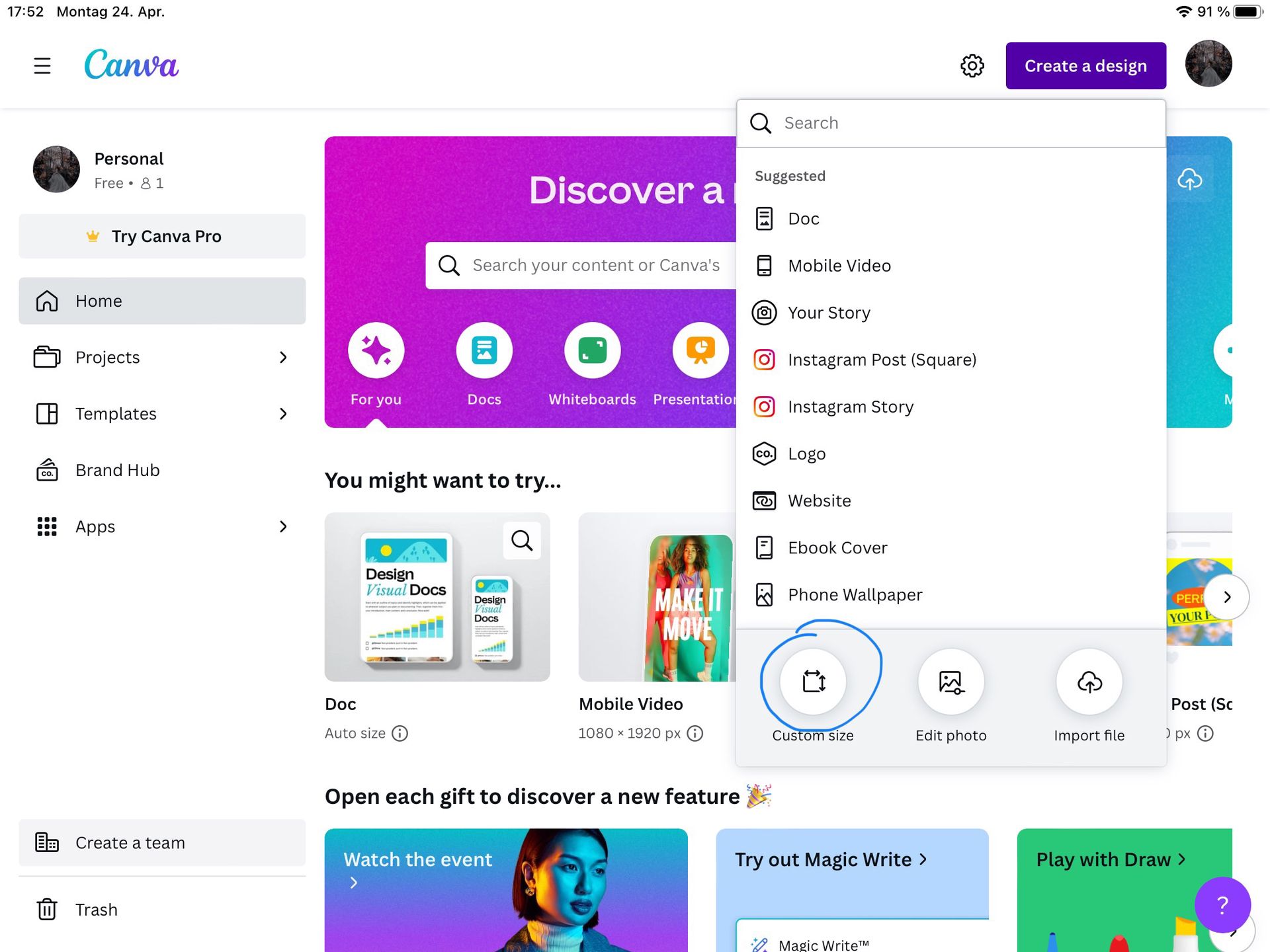Screen dimensions: 1270x952
Task: Select the Presentations category icon
Action: coord(700,350)
